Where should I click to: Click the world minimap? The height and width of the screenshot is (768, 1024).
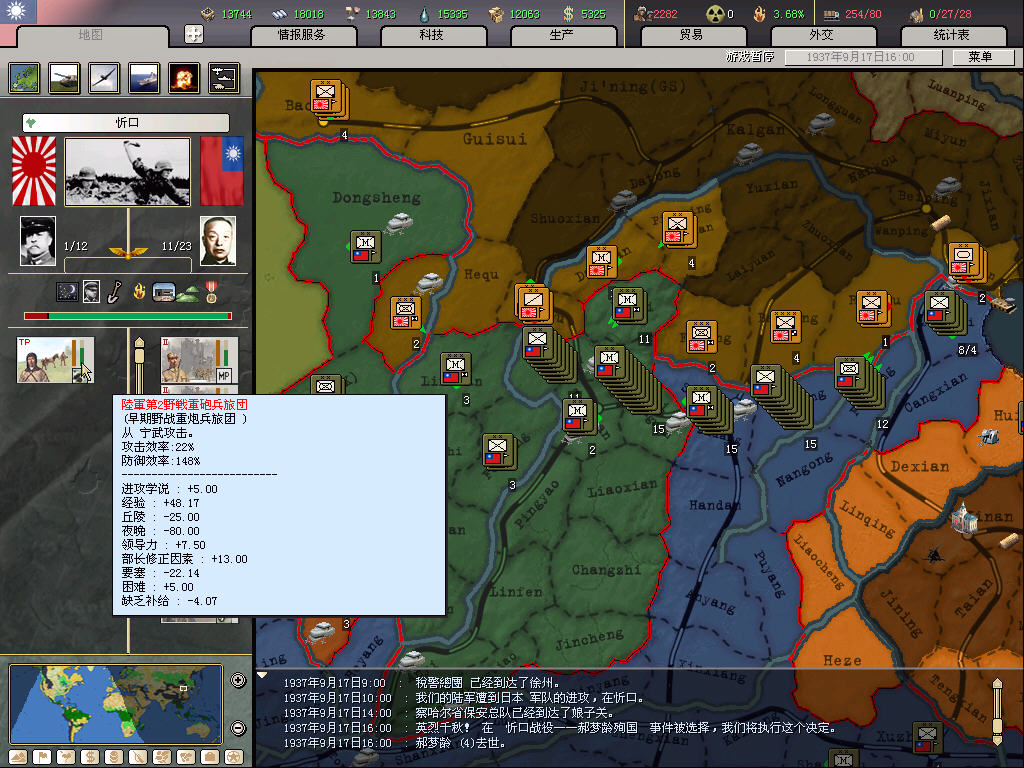click(116, 704)
